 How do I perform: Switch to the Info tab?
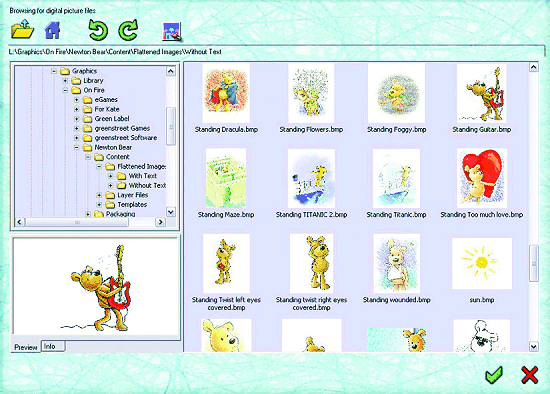coord(53,346)
